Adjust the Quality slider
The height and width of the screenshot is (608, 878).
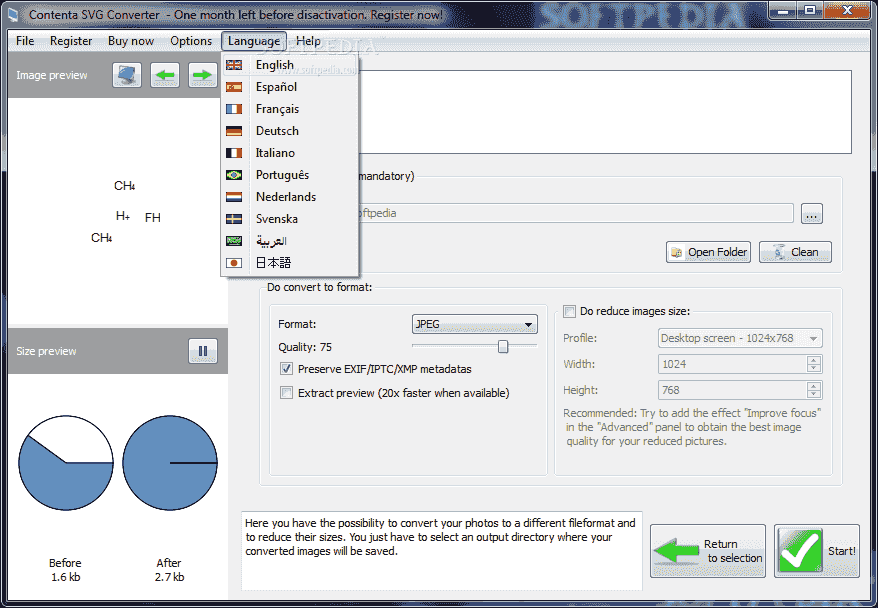click(x=501, y=346)
